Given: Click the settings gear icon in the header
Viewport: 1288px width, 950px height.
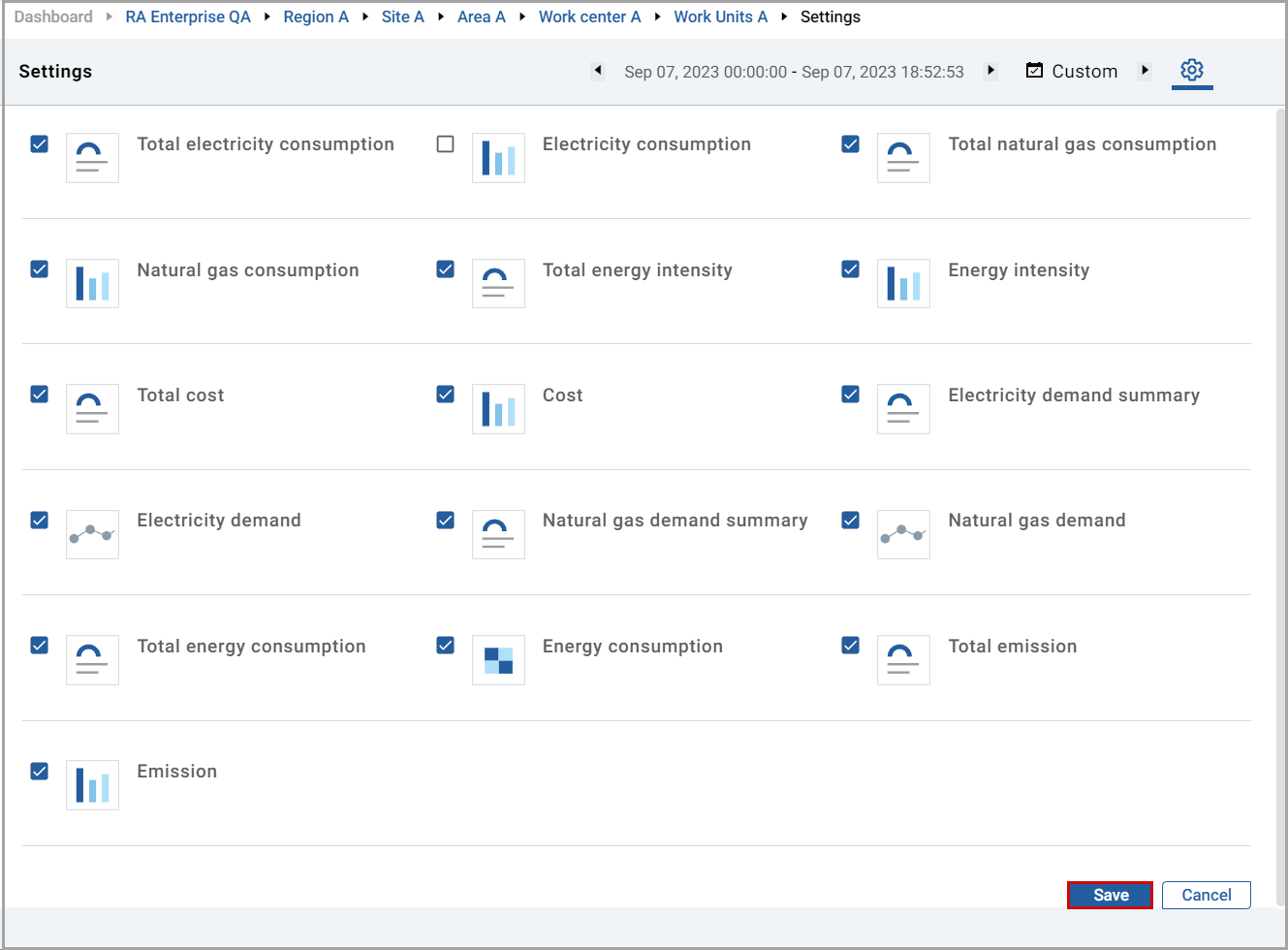Looking at the screenshot, I should pos(1191,70).
